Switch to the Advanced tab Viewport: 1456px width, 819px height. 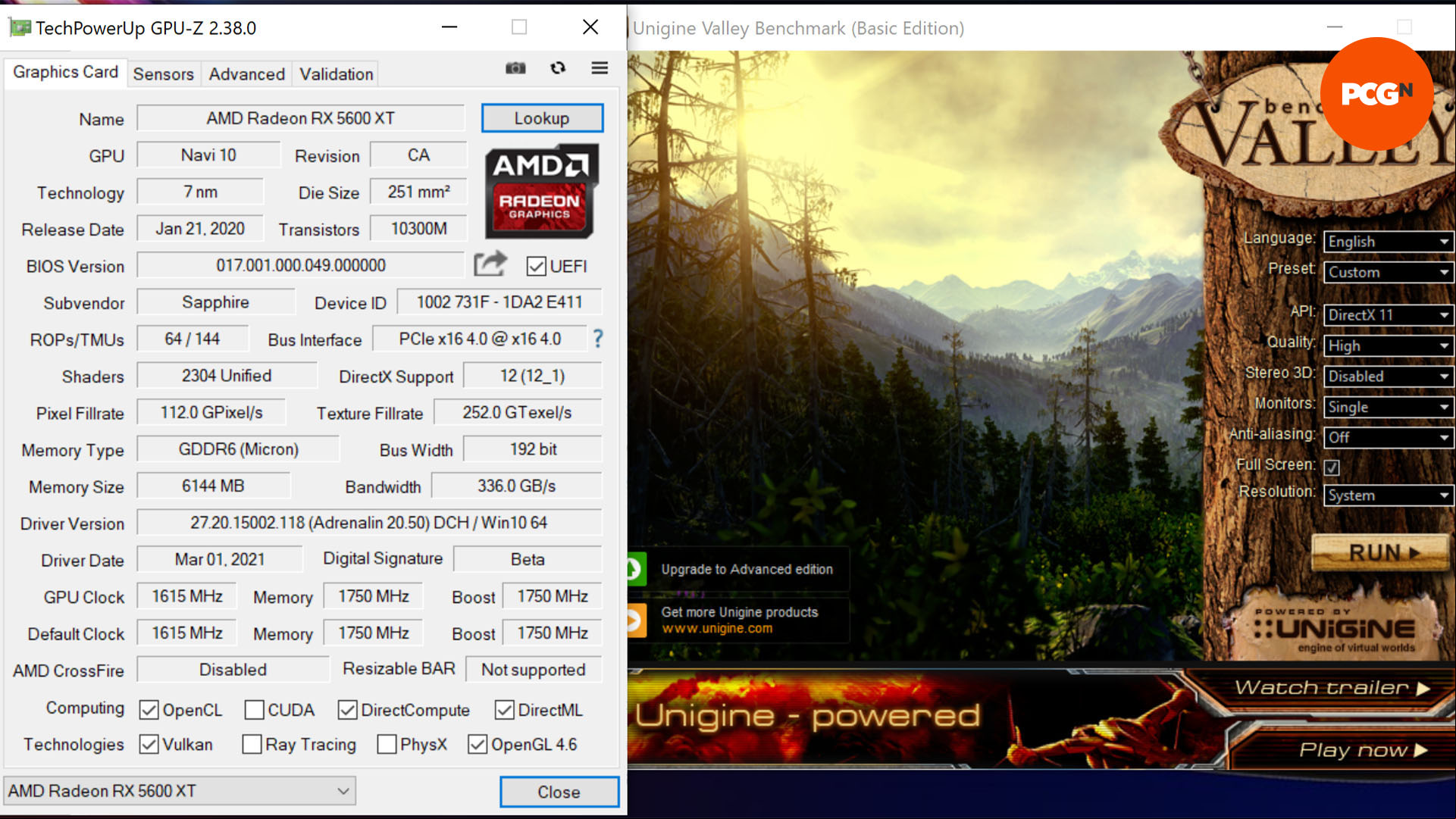[246, 74]
